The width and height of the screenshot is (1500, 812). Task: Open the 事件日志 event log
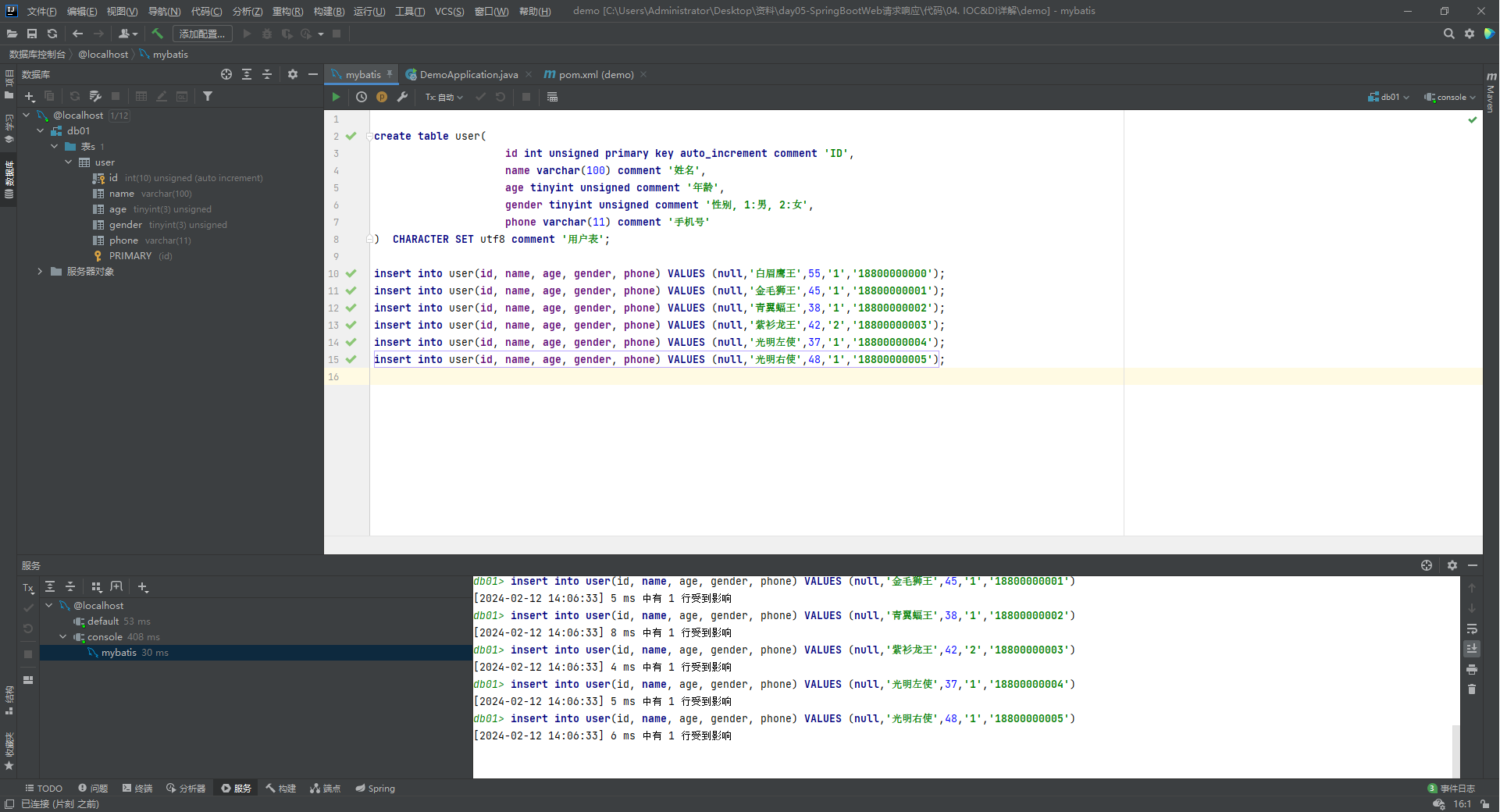pos(1456,789)
